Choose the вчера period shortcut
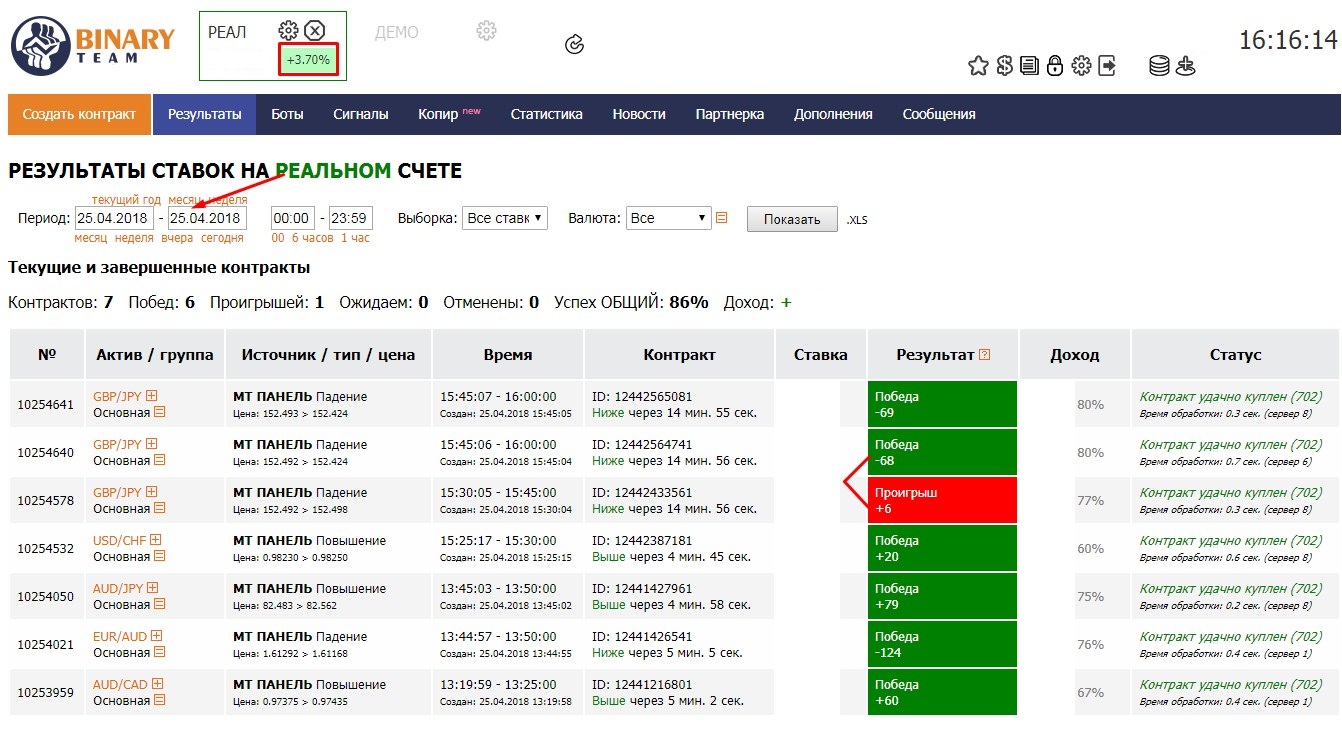Viewport: 1342px width, 733px height. click(177, 238)
